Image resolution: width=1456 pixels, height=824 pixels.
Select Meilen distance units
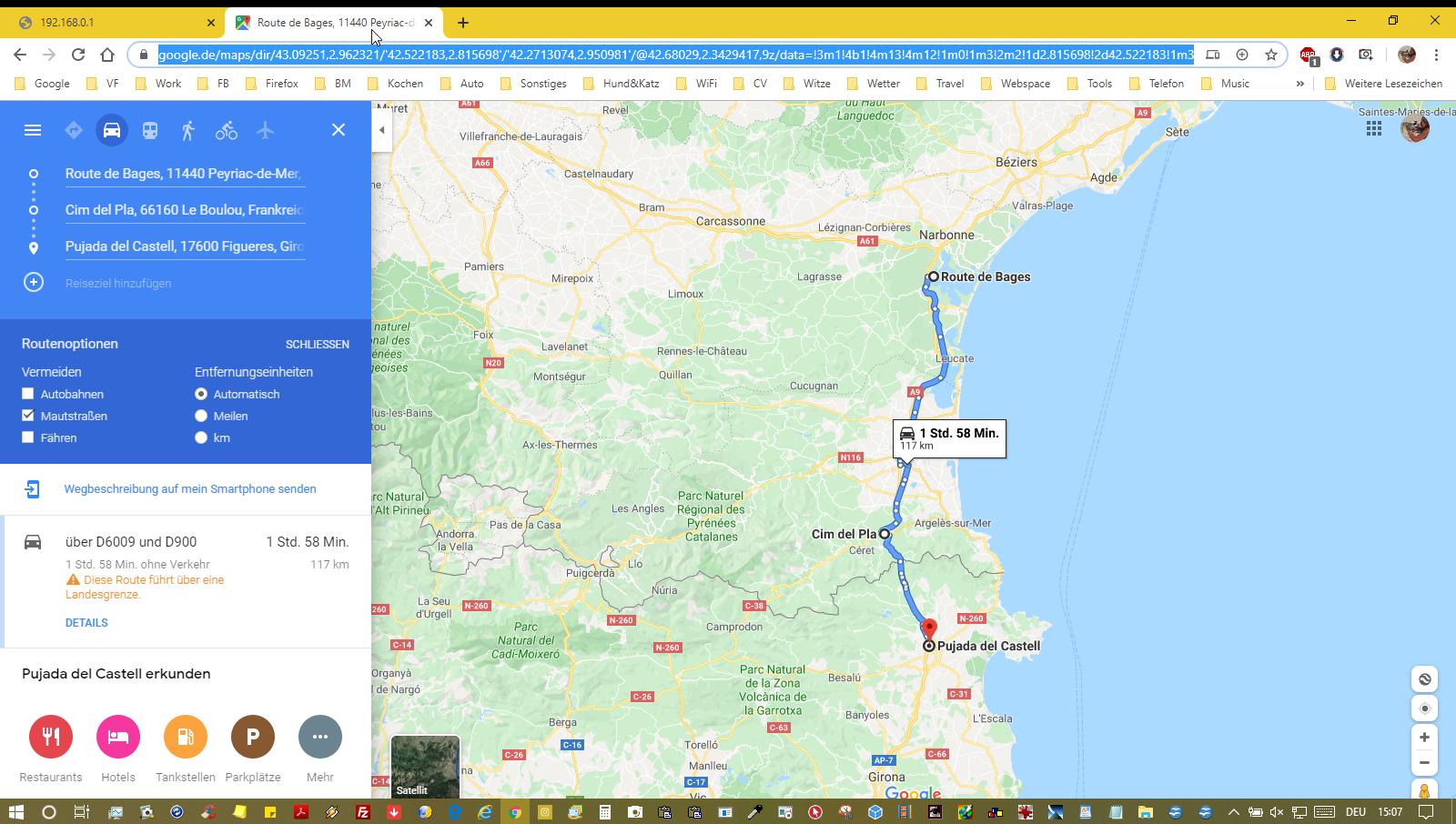(201, 416)
